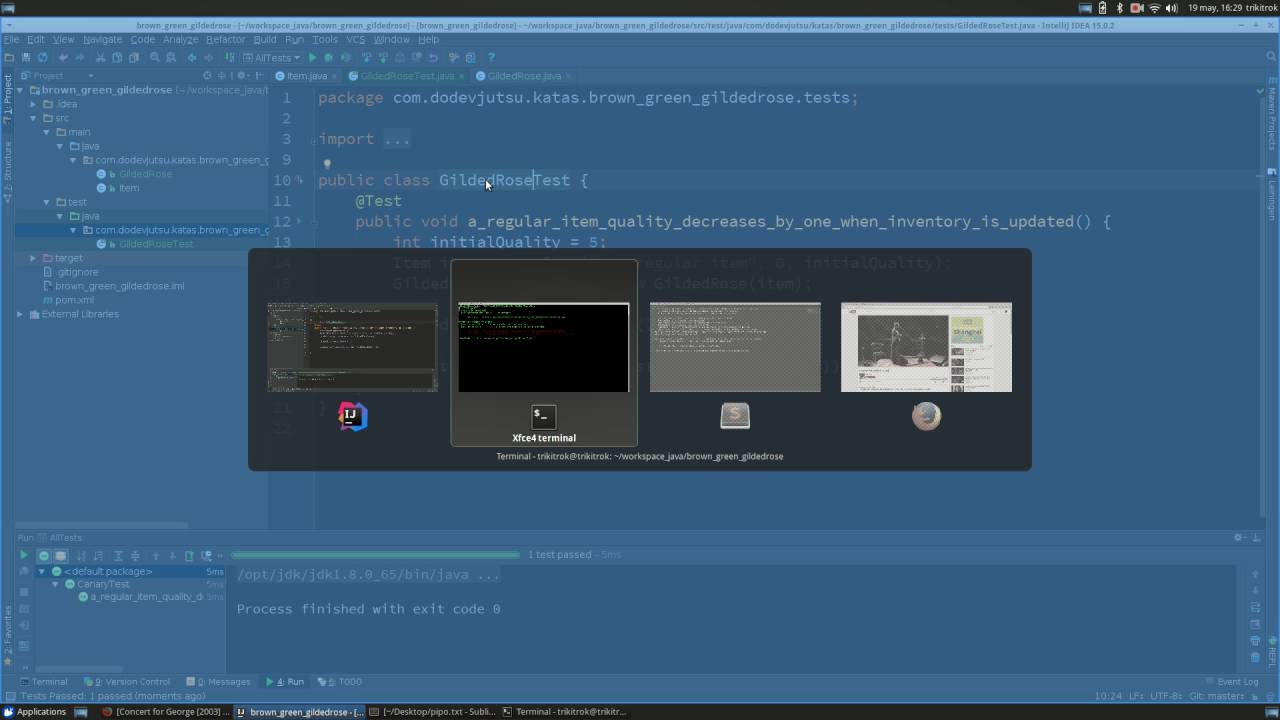Open the File menu
This screenshot has height=720, width=1280.
11,39
